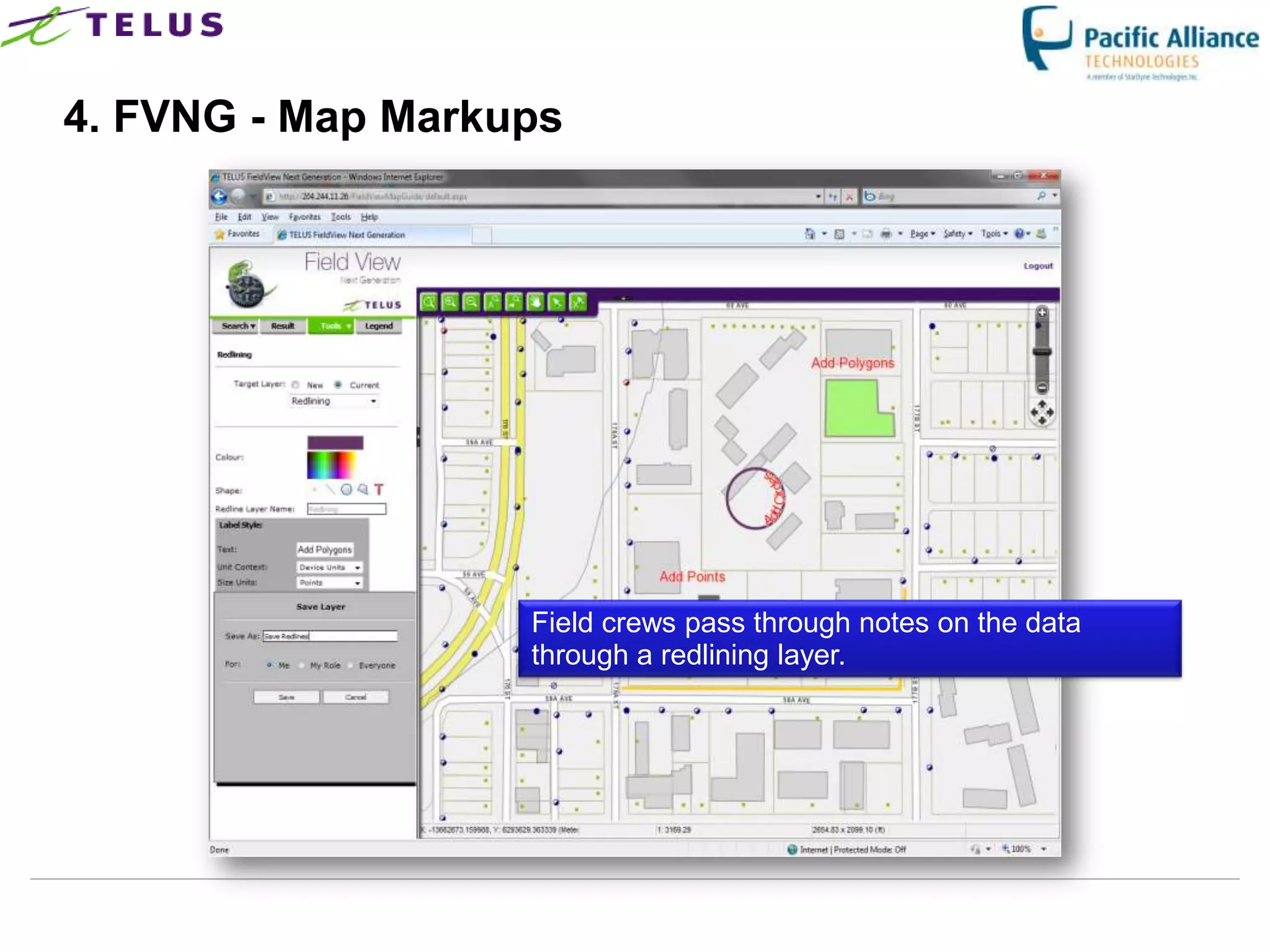Switch to the Legend tab
This screenshot has width=1270, height=952.
click(x=379, y=326)
